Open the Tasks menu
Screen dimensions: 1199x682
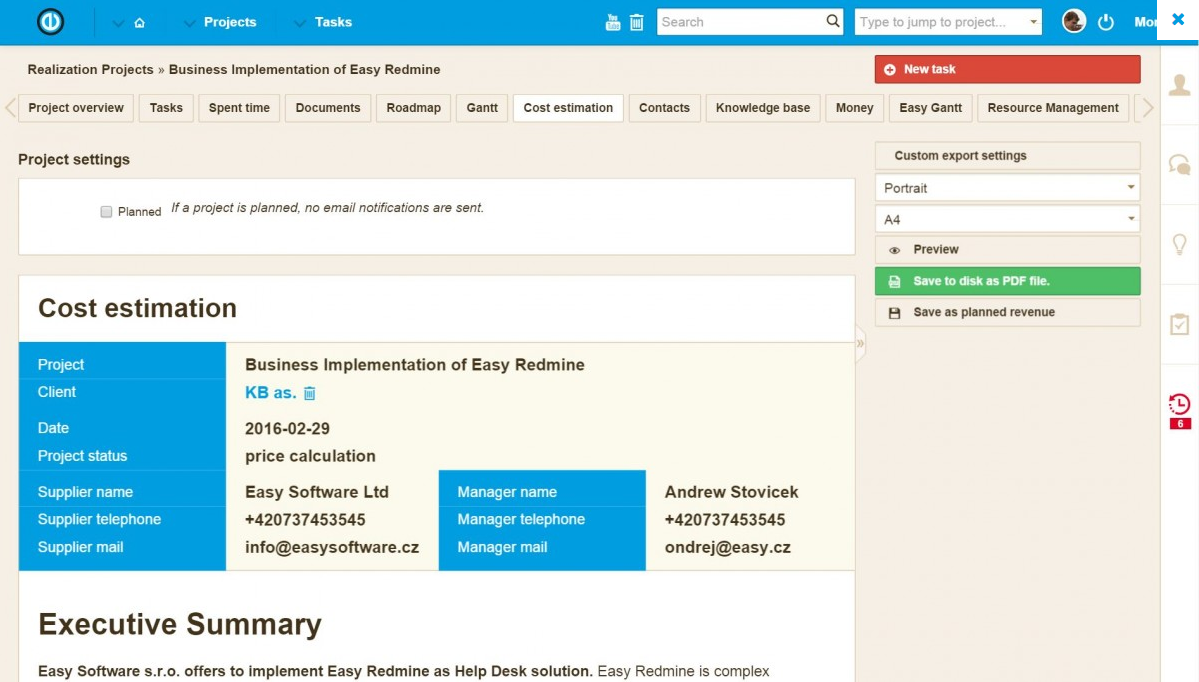tap(333, 22)
